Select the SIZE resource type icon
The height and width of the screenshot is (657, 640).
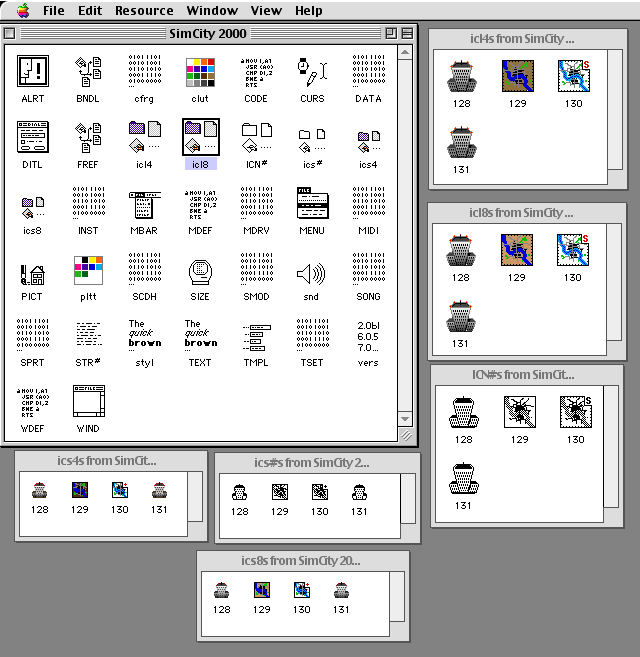point(200,273)
